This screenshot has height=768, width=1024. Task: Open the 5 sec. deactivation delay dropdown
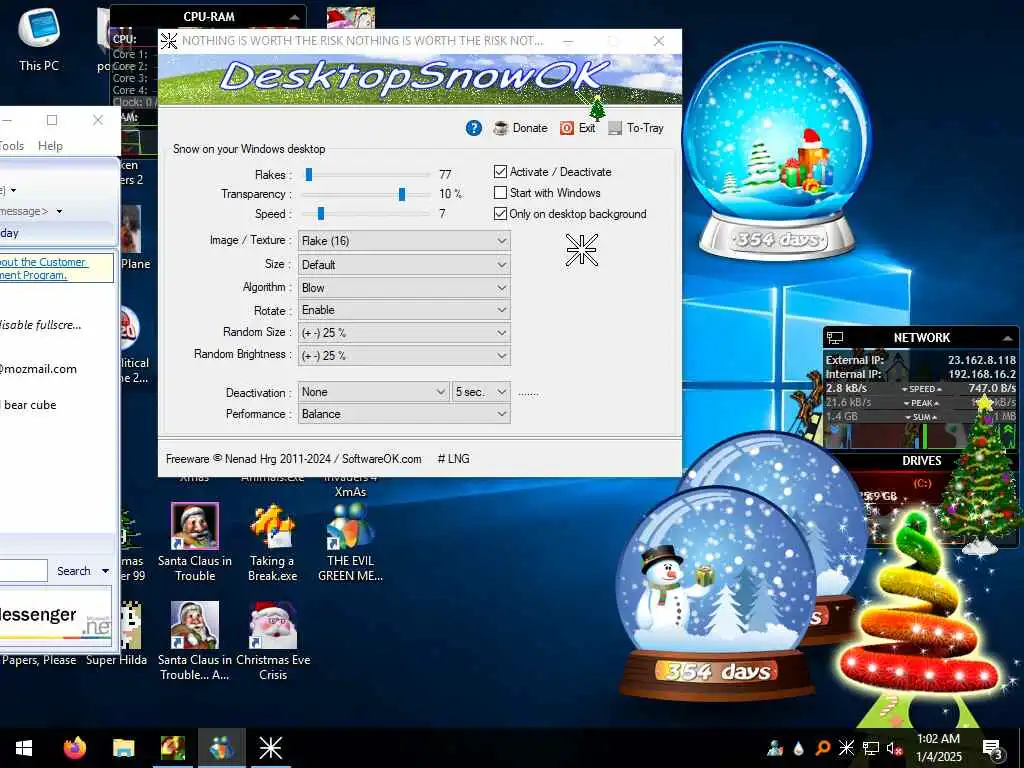click(x=481, y=392)
